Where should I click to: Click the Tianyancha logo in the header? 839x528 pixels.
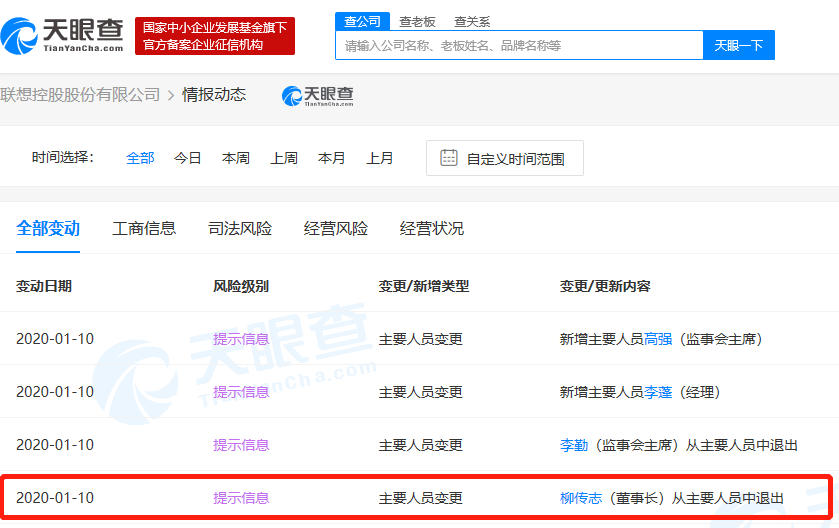click(x=62, y=36)
